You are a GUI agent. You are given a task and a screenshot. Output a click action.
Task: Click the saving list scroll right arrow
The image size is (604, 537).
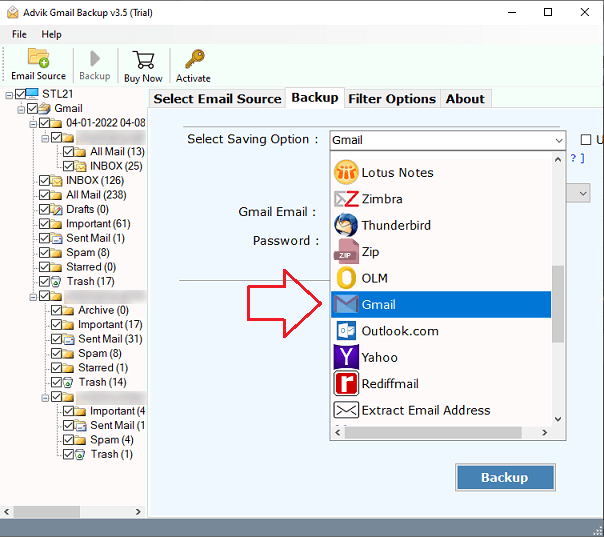[545, 433]
